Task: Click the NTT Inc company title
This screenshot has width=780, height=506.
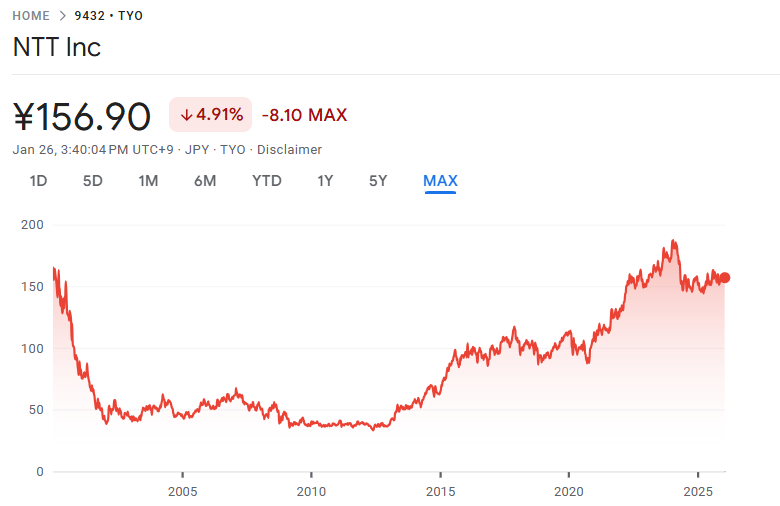Action: [57, 47]
